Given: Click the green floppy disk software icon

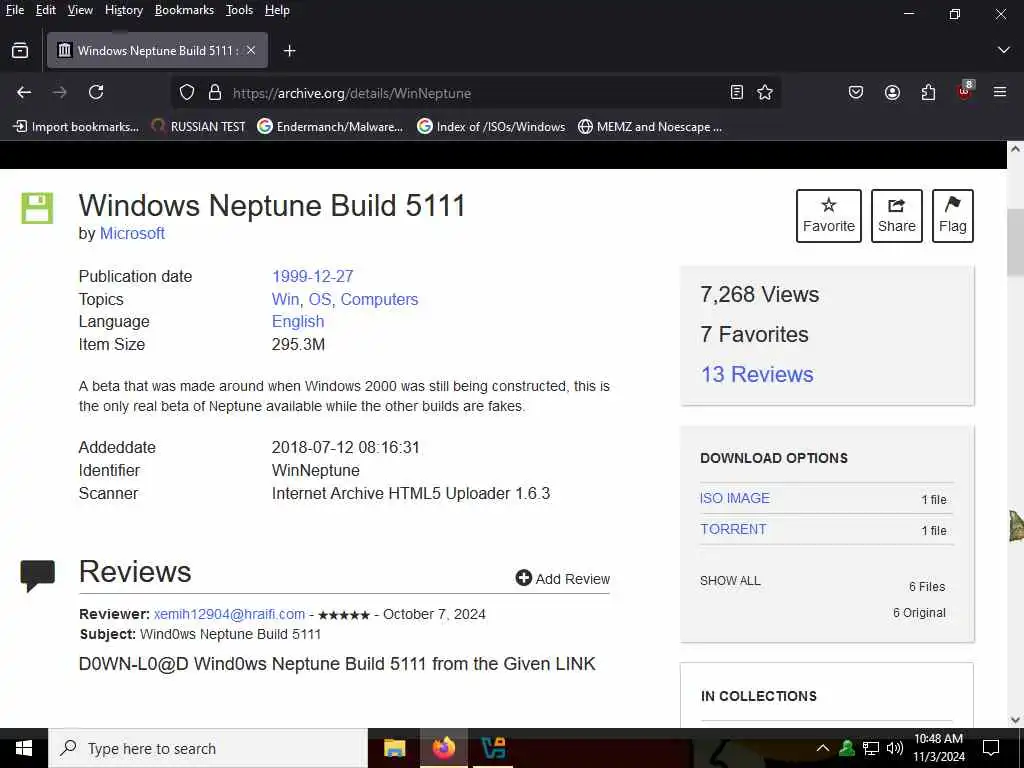Looking at the screenshot, I should tap(37, 208).
